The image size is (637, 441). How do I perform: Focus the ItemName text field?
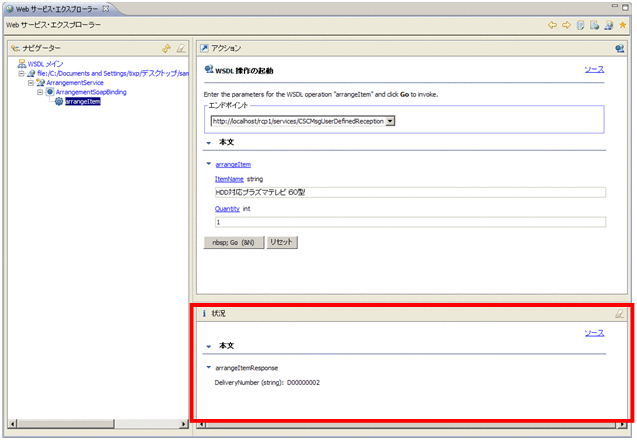pos(410,192)
